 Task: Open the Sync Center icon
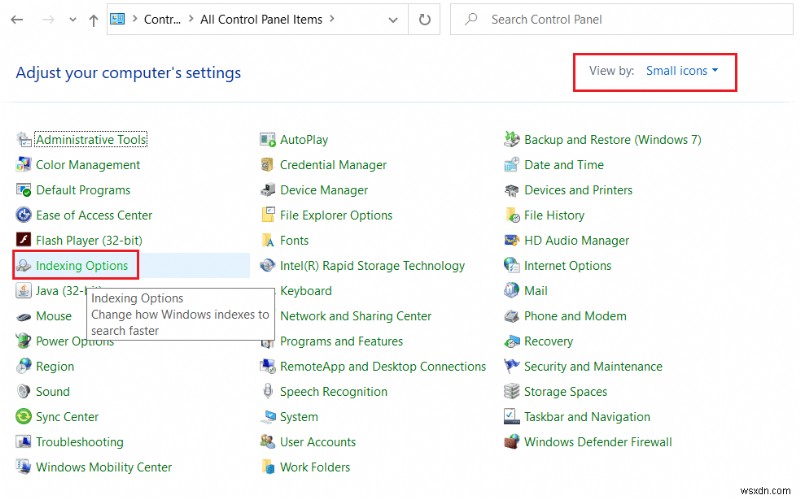[24, 417]
